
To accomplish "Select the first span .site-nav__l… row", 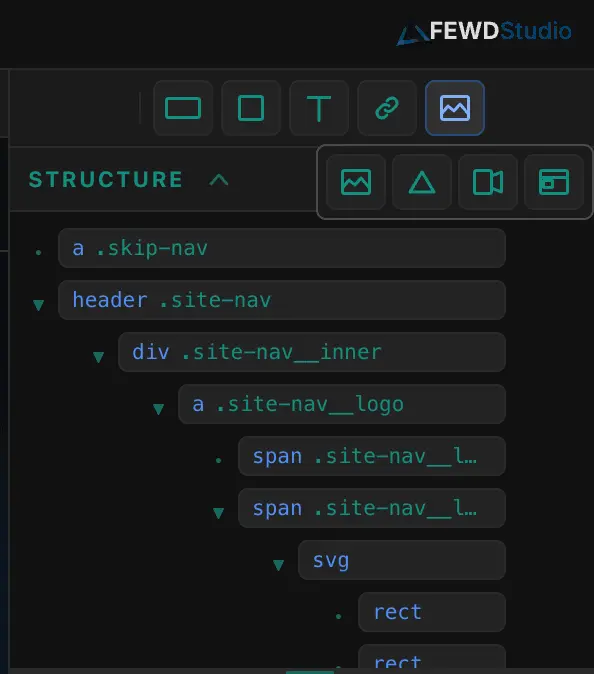I will (x=372, y=456).
